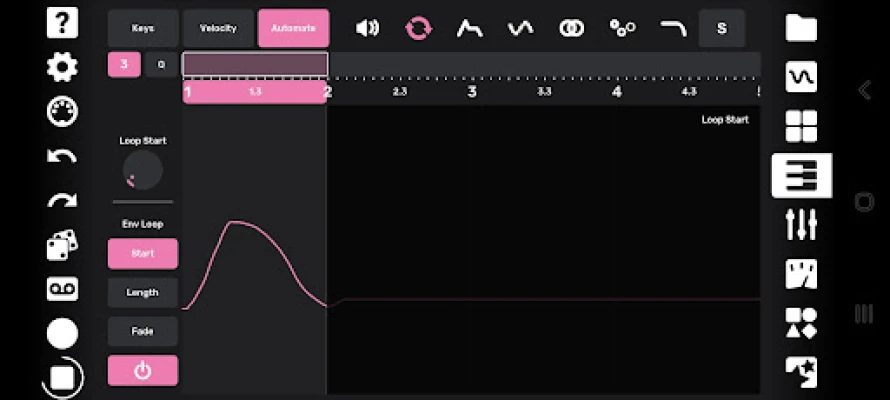Tap the dice randomize icon

(x=62, y=245)
